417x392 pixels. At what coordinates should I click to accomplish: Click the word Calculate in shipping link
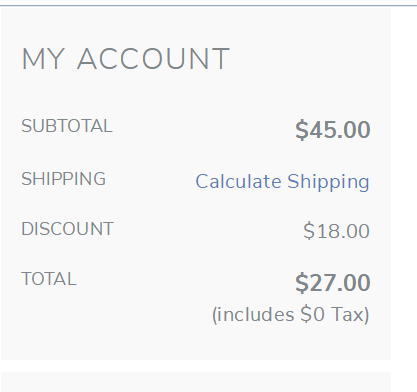[x=238, y=182]
